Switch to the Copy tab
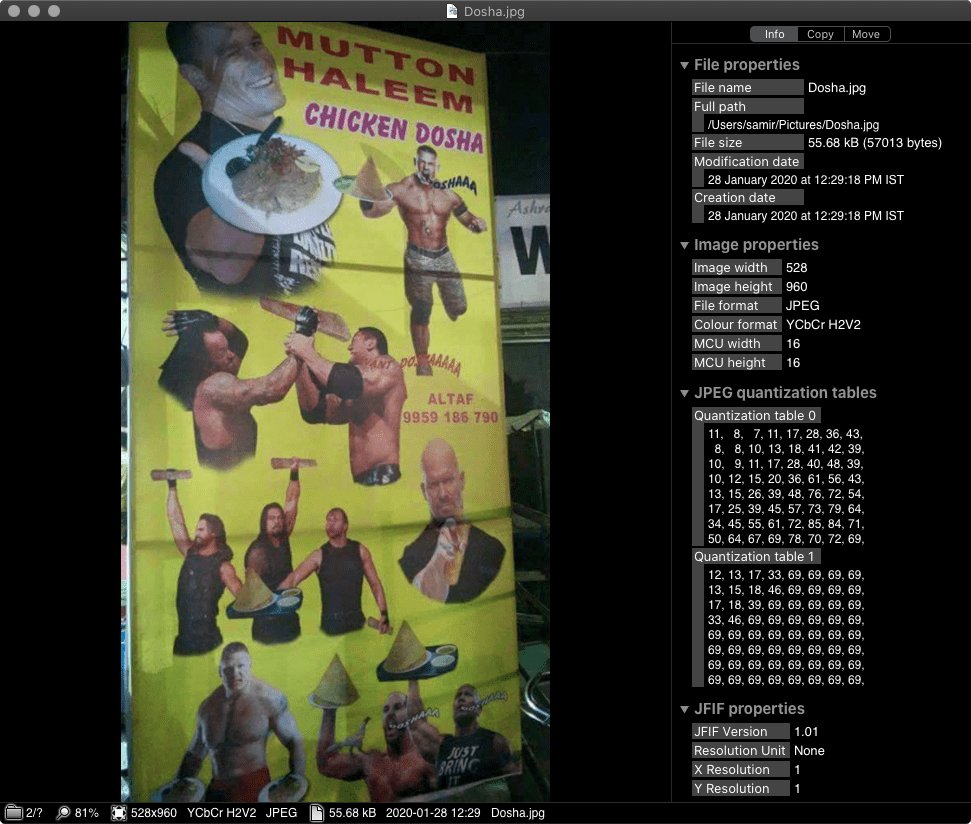The image size is (971, 824). tap(821, 34)
